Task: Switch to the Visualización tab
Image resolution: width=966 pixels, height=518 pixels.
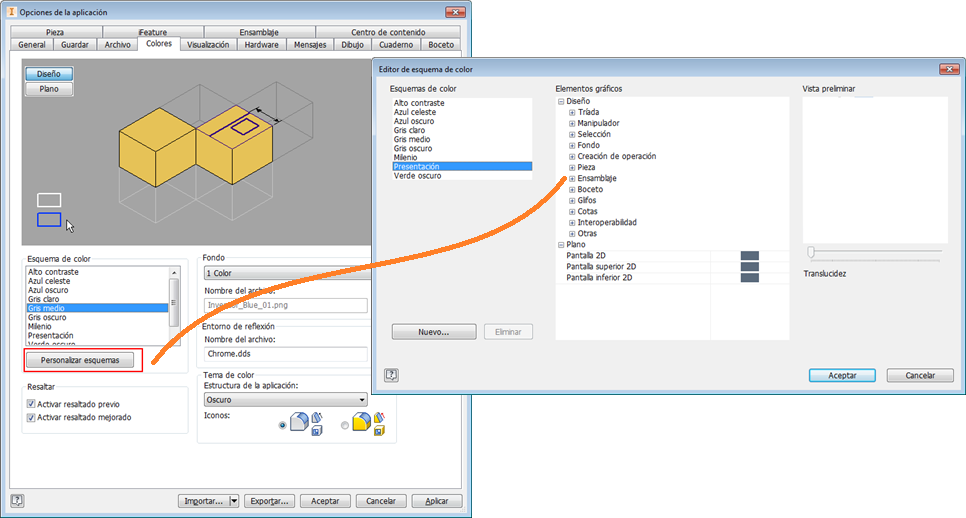Action: [208, 45]
